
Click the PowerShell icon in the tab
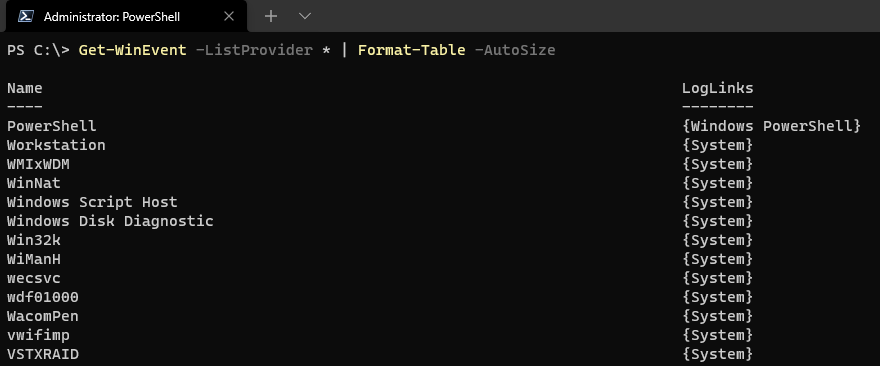point(25,16)
